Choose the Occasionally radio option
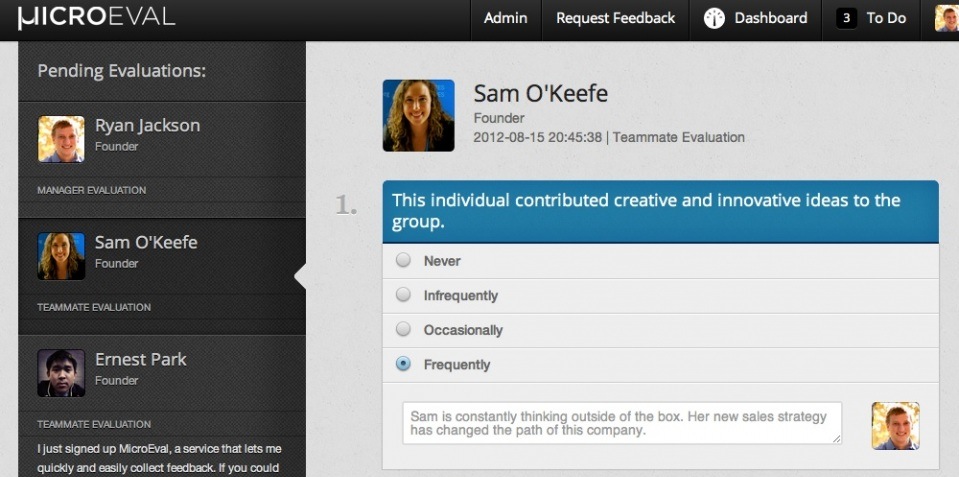Image resolution: width=959 pixels, height=477 pixels. 403,329
